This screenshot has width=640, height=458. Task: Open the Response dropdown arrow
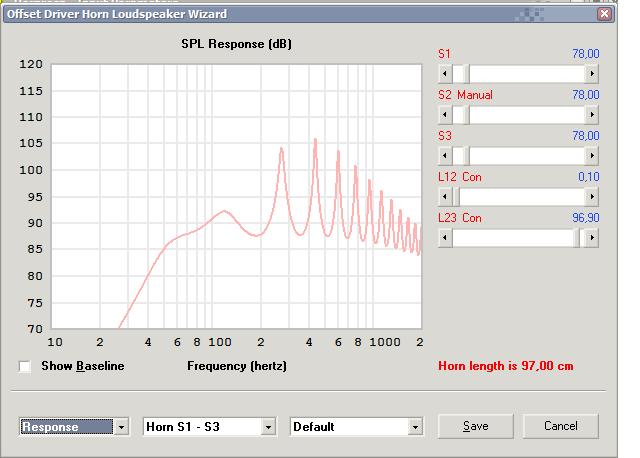pyautogui.click(x=121, y=427)
